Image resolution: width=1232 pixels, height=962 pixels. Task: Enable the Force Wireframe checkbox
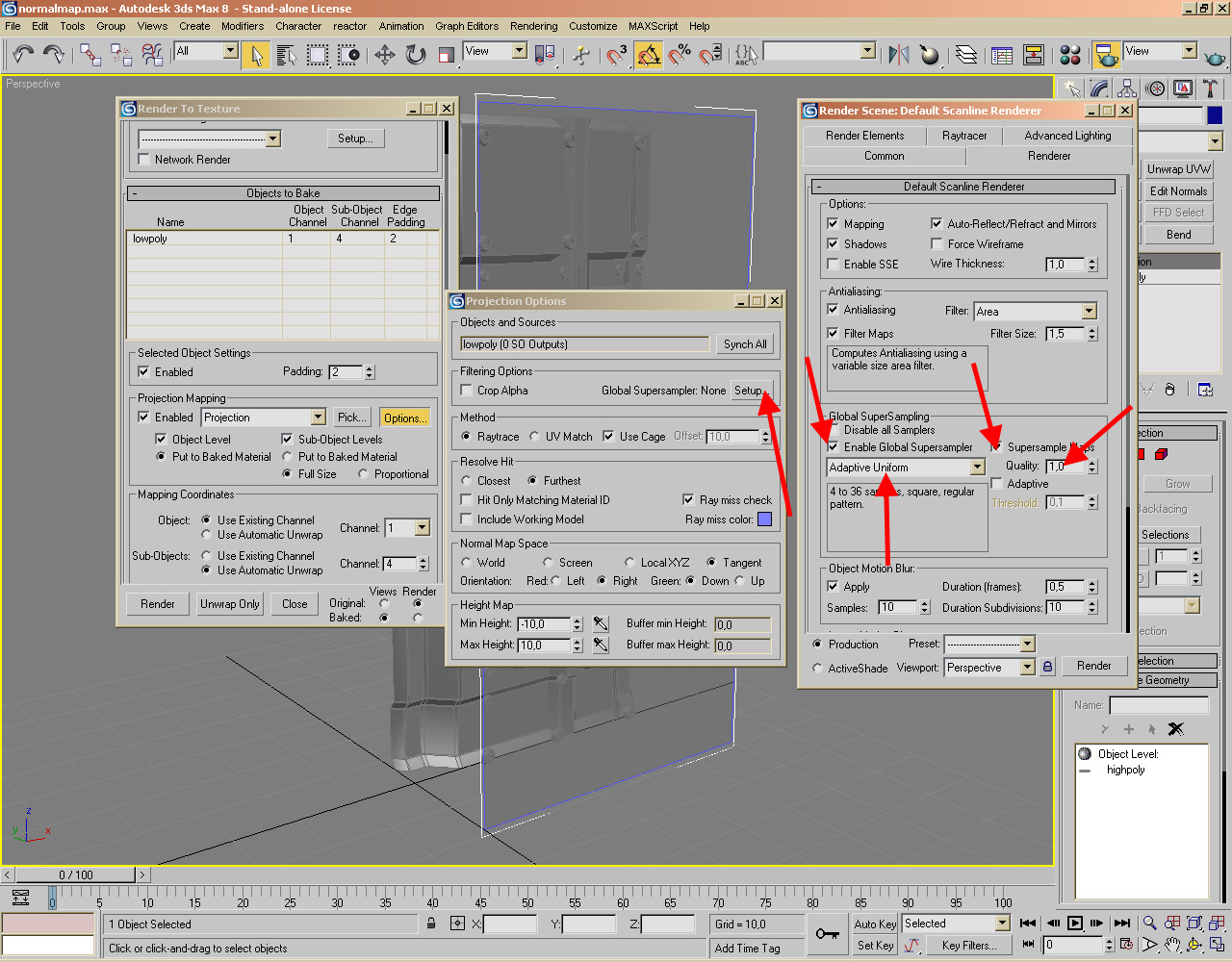point(937,243)
